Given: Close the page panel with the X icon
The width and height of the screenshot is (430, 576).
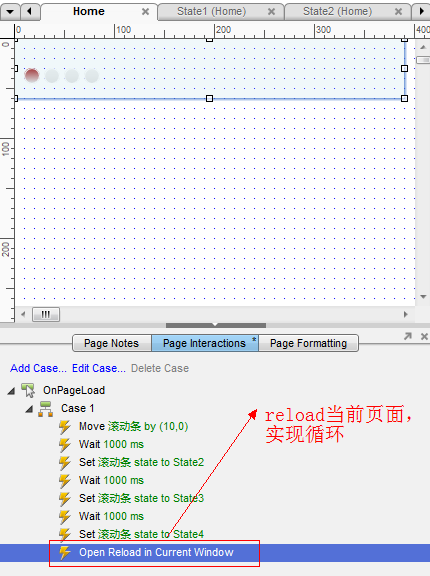Looking at the screenshot, I should pyautogui.click(x=424, y=336).
